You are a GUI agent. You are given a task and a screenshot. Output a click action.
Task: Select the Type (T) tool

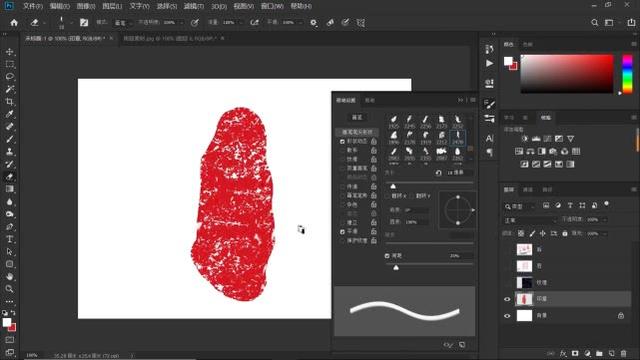[10, 239]
